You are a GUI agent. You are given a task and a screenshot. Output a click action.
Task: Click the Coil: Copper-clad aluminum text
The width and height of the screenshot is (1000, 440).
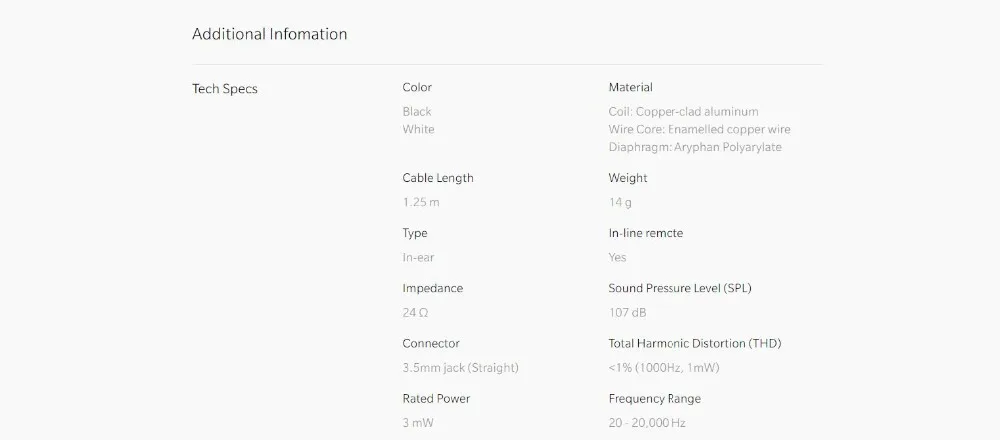(x=683, y=111)
